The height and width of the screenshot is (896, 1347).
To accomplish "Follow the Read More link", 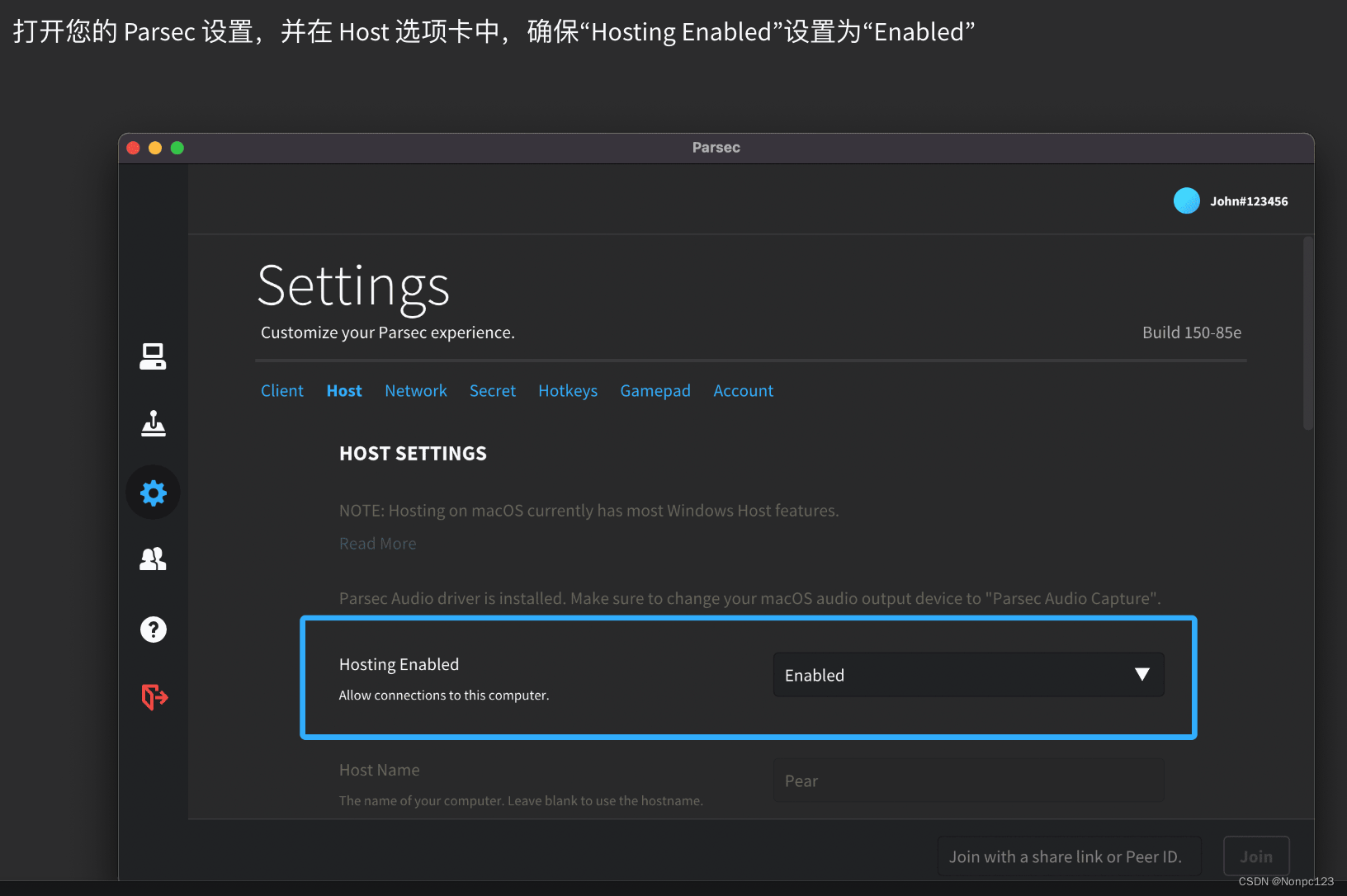I will click(378, 544).
